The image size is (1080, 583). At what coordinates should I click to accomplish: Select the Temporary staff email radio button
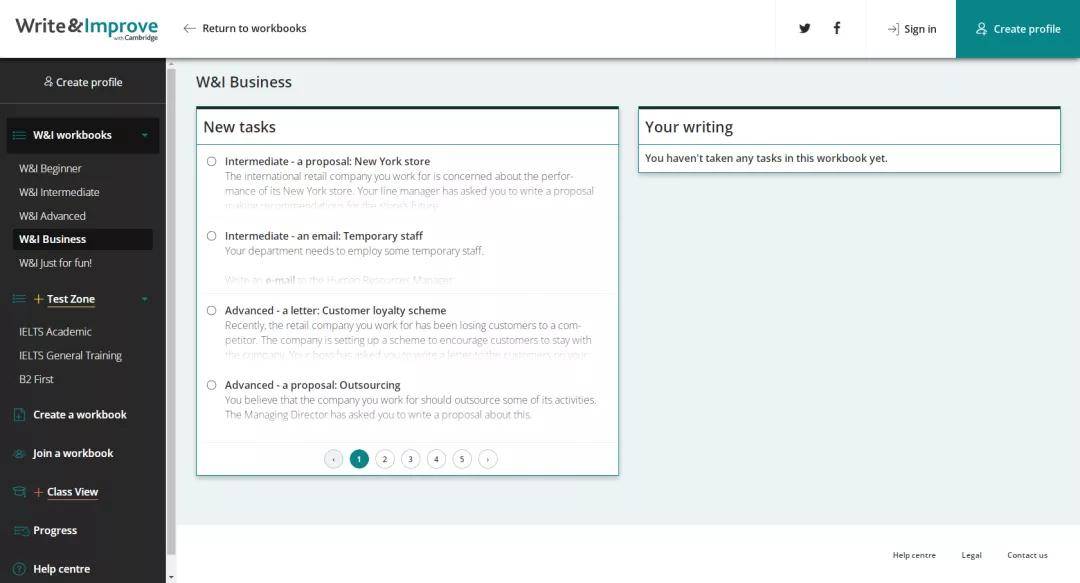click(211, 236)
